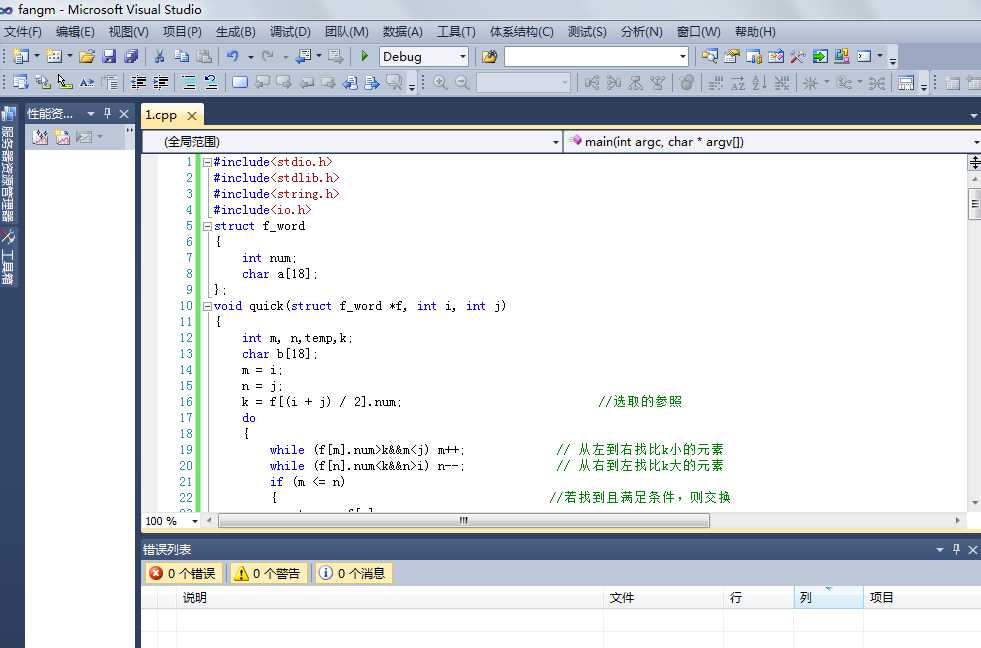Cut selection with the scissors icon

(x=160, y=56)
